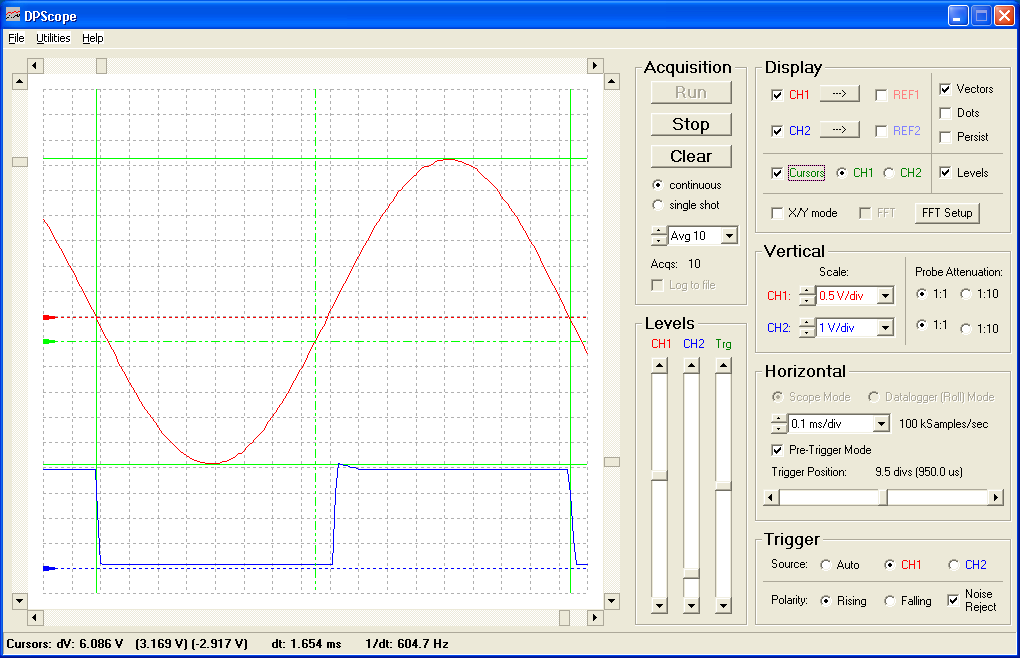Open the Utilities menu
The height and width of the screenshot is (658, 1020).
coord(52,38)
